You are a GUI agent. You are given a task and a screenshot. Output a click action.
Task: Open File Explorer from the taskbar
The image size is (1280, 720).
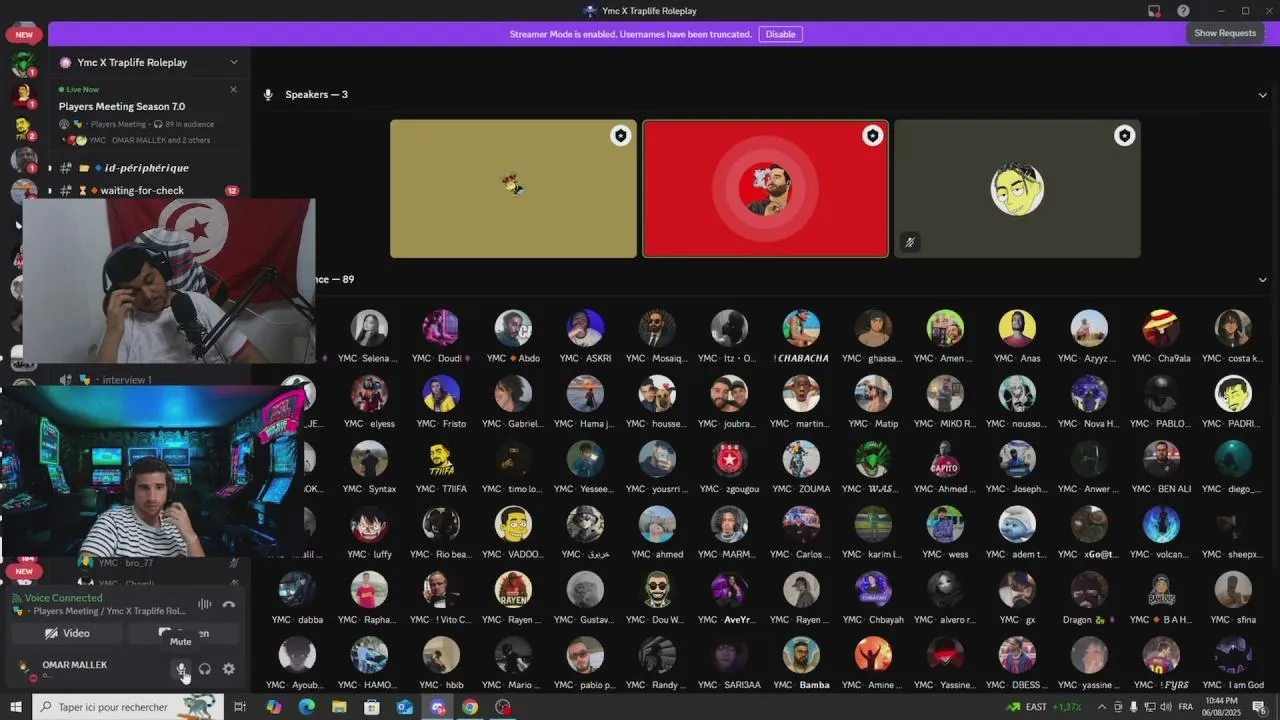pos(339,707)
